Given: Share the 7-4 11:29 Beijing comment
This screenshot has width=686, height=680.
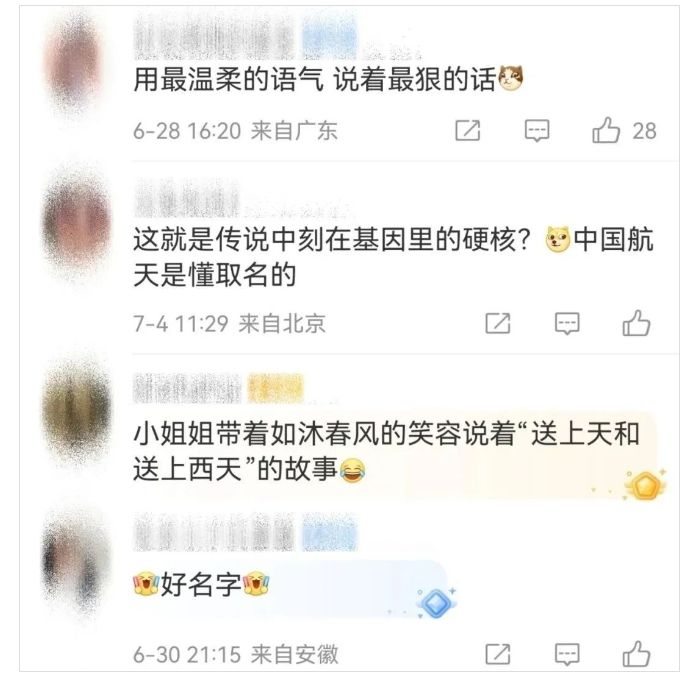Looking at the screenshot, I should pyautogui.click(x=498, y=323).
